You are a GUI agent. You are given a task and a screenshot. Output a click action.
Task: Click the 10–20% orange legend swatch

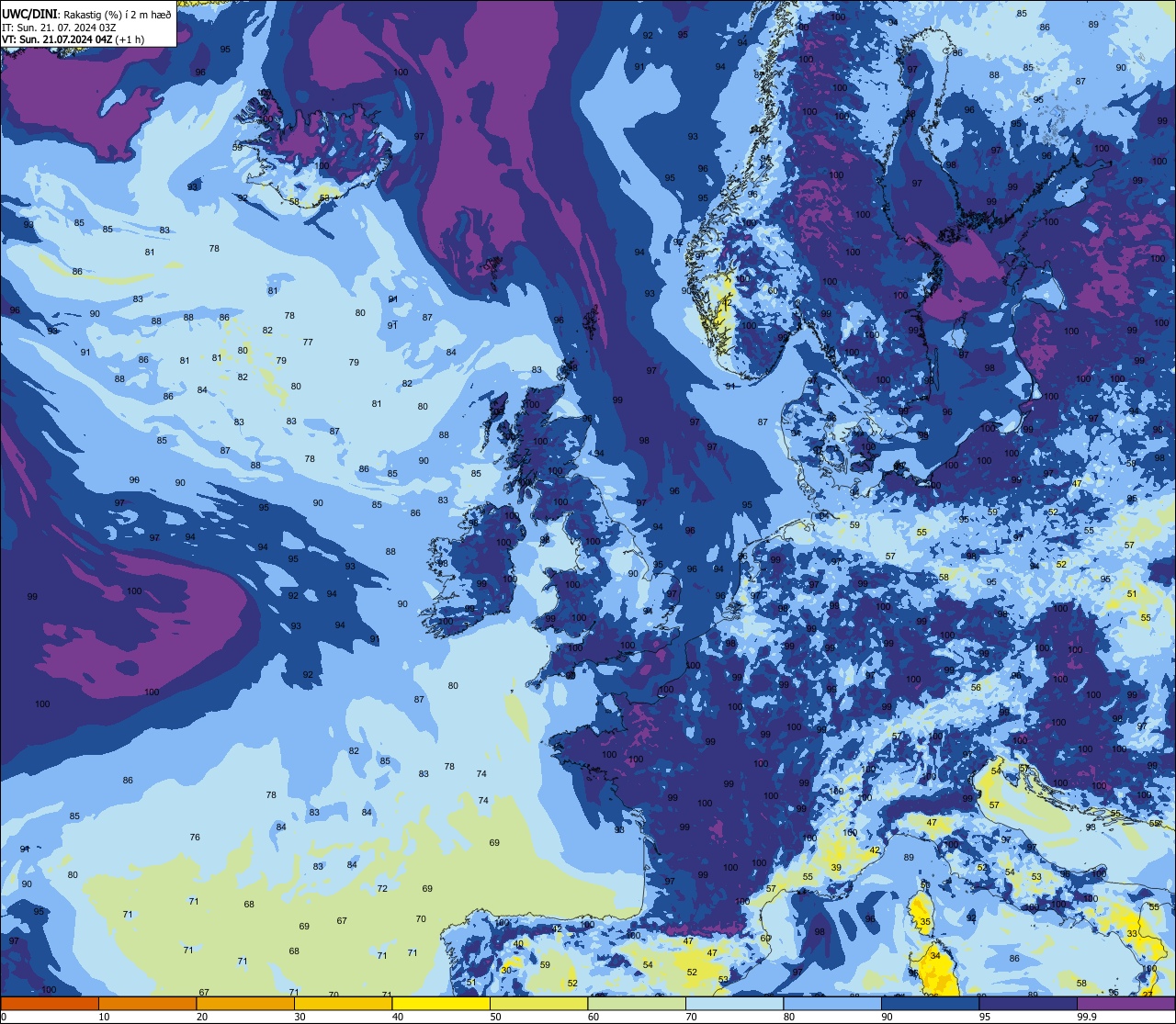coord(147,1003)
